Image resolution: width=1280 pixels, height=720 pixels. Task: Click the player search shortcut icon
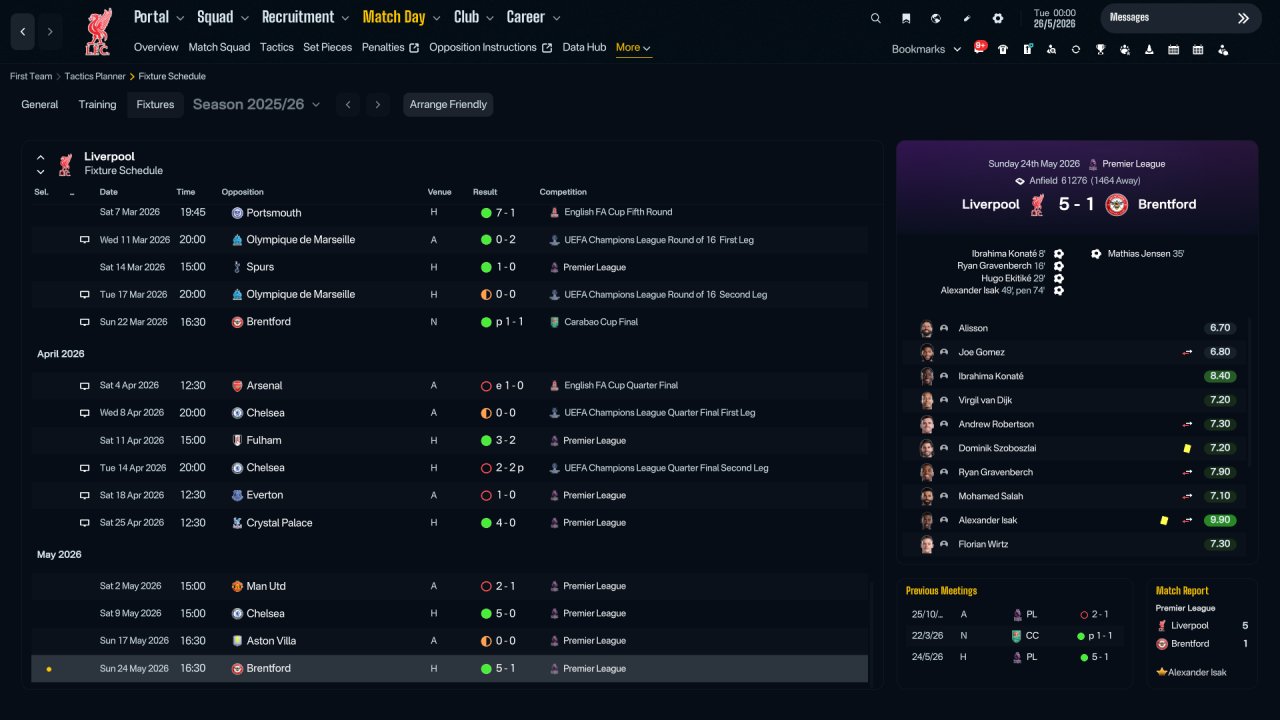1051,49
